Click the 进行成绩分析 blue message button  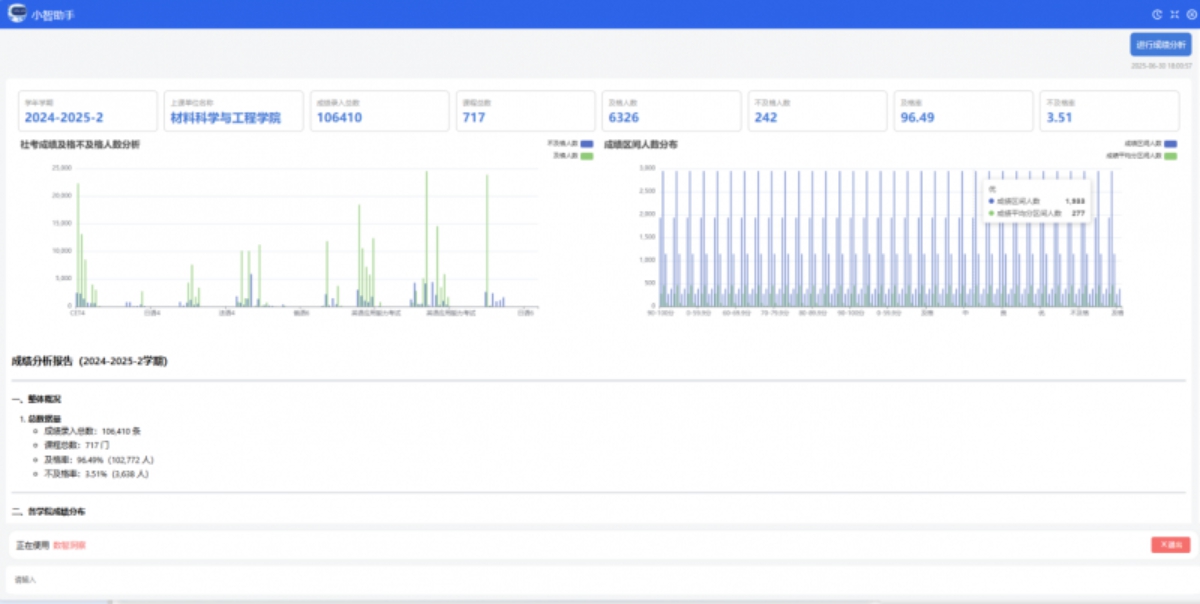point(1160,45)
